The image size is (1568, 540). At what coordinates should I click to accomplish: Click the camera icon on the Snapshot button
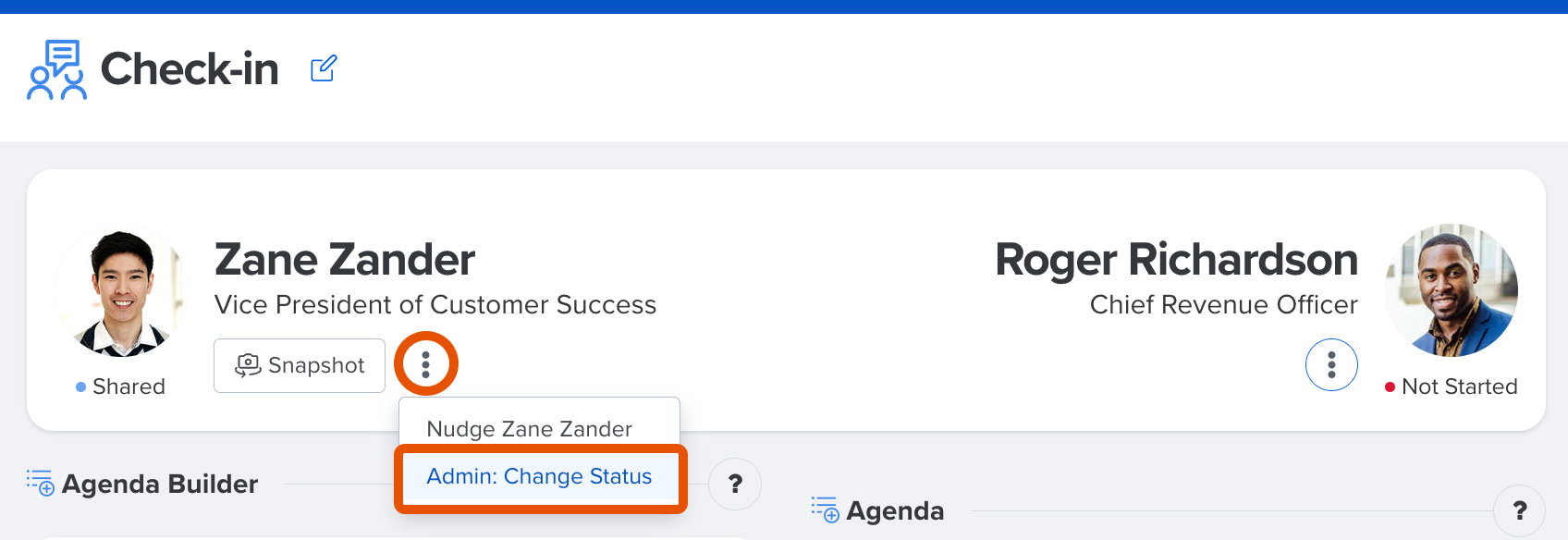click(x=248, y=365)
